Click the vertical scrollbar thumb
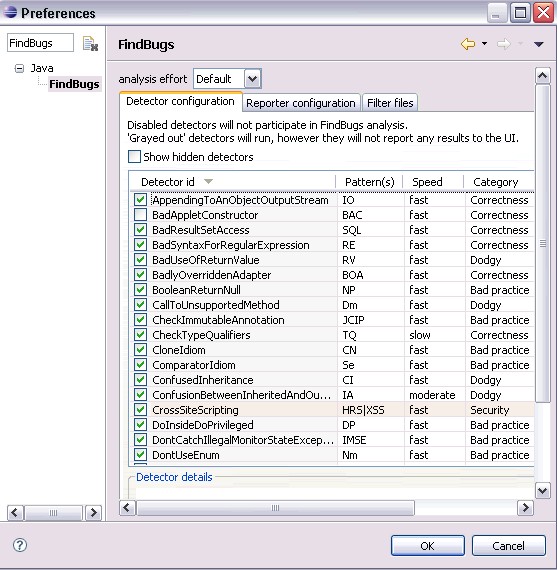 (542, 243)
